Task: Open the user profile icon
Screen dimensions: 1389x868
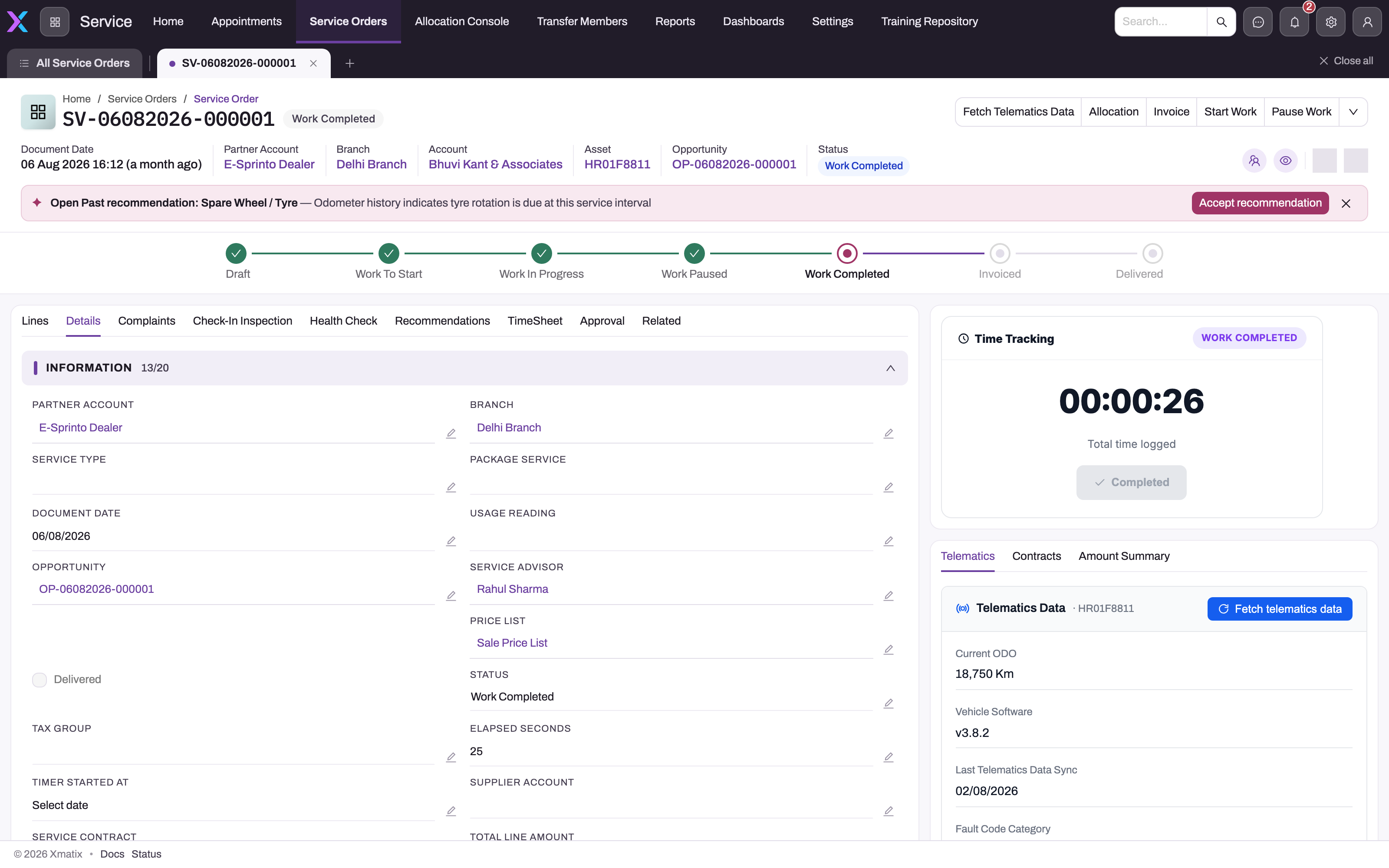Action: click(x=1367, y=22)
